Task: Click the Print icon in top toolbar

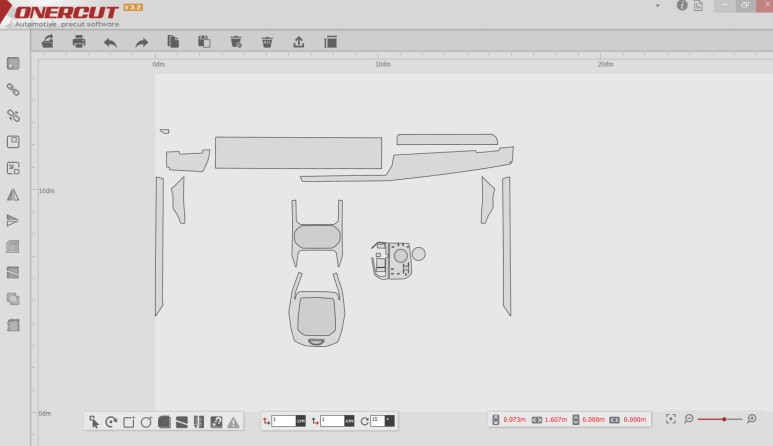Action: tap(79, 42)
